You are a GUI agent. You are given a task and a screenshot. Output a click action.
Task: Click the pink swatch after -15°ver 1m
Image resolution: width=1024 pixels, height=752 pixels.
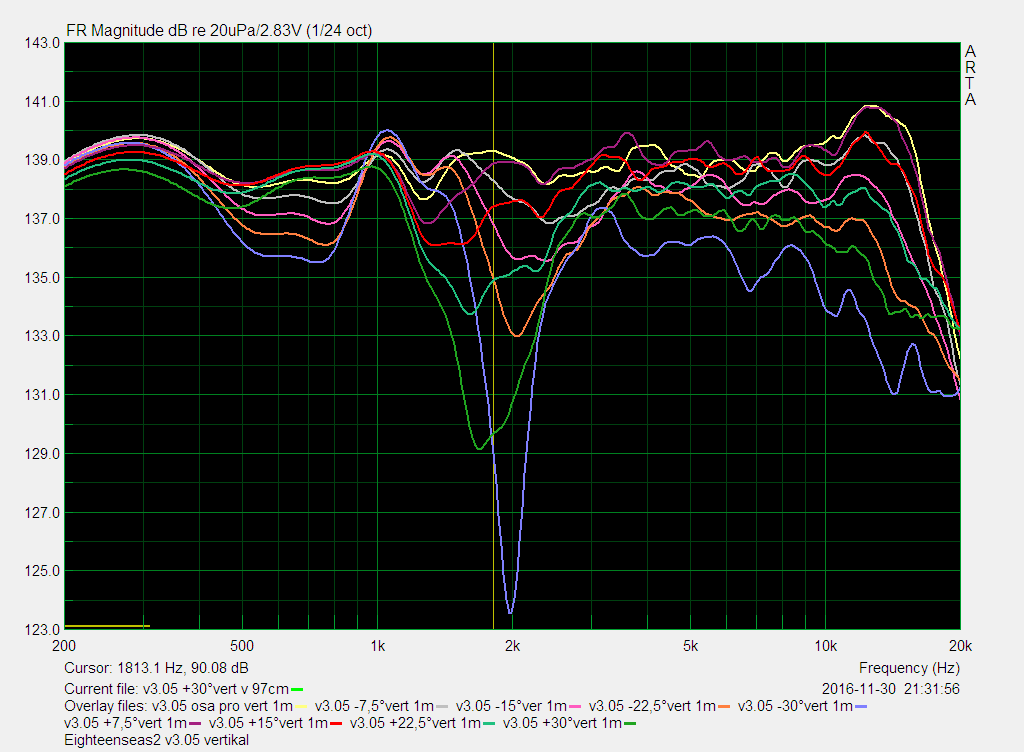tap(575, 707)
